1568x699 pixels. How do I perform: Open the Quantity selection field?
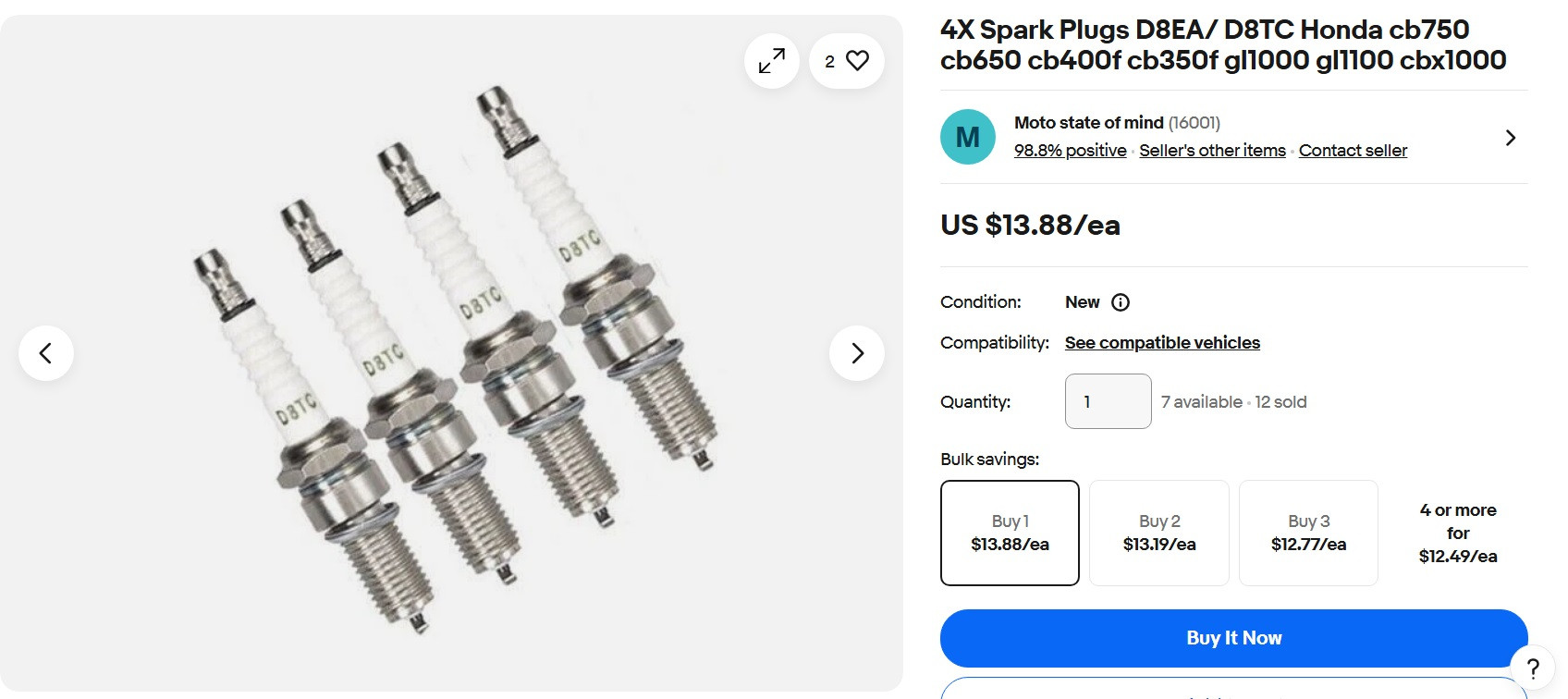tap(1108, 400)
